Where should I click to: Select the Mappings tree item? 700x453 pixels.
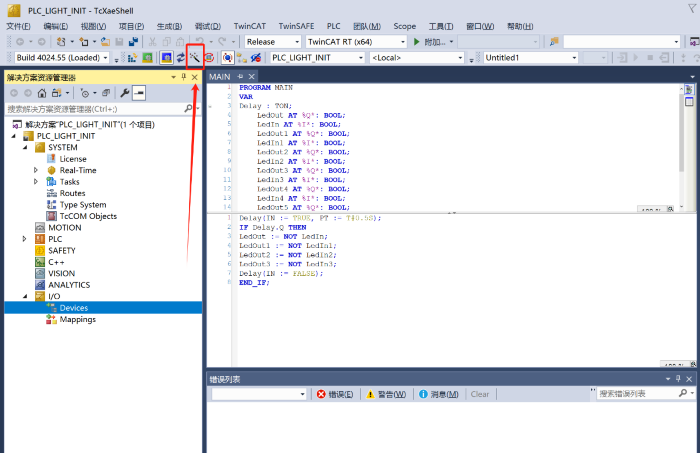pos(78,319)
